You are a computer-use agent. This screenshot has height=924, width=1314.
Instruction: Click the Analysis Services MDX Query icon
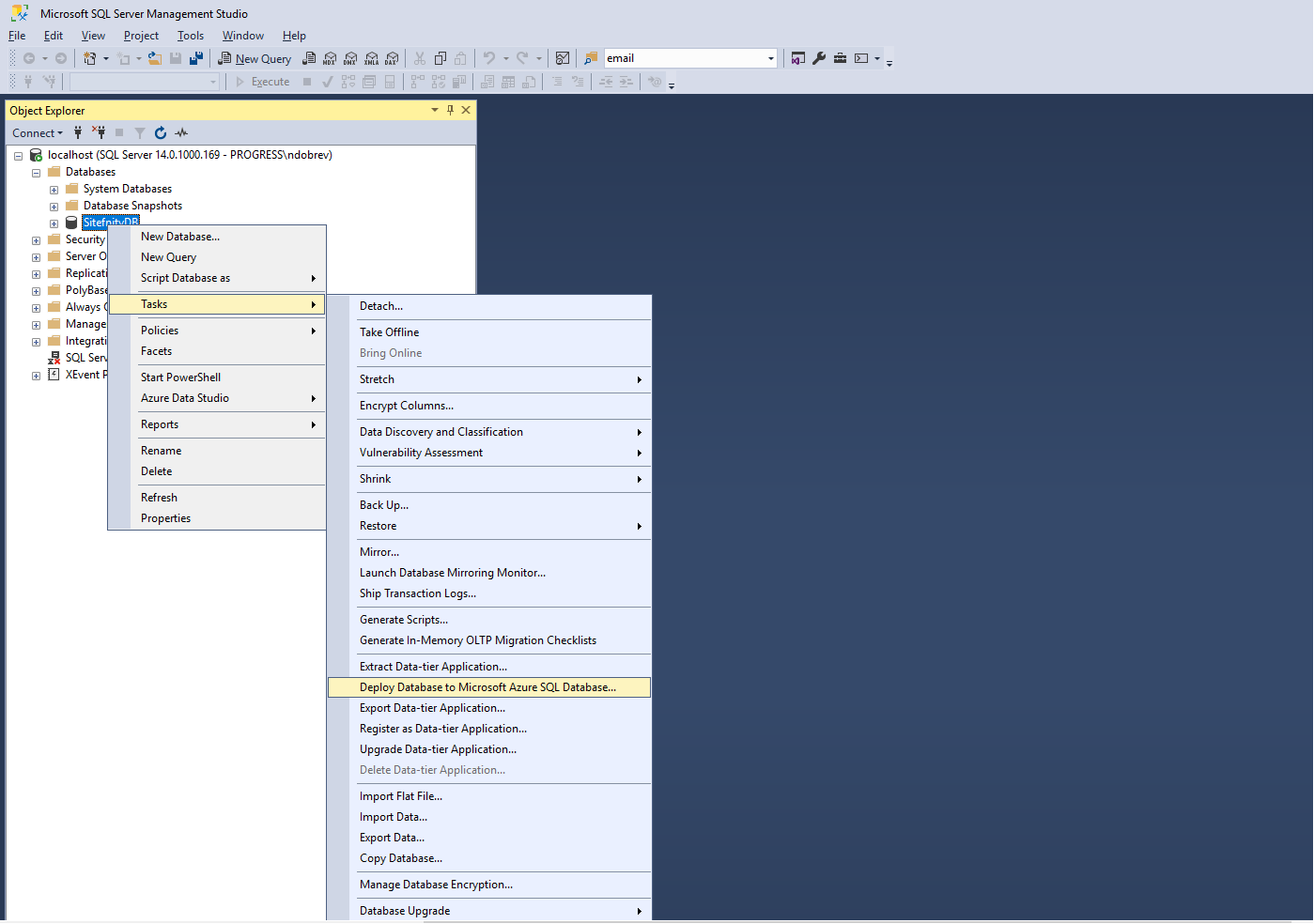click(331, 58)
